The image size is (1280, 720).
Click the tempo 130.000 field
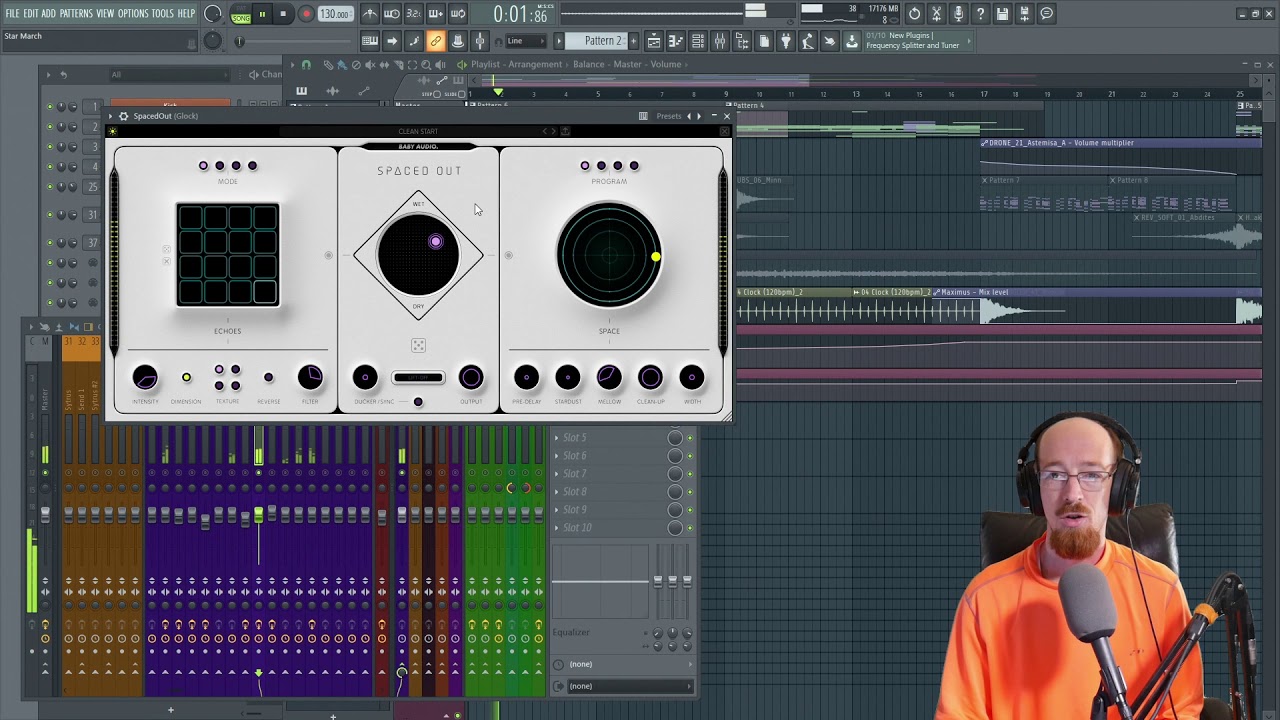click(335, 14)
